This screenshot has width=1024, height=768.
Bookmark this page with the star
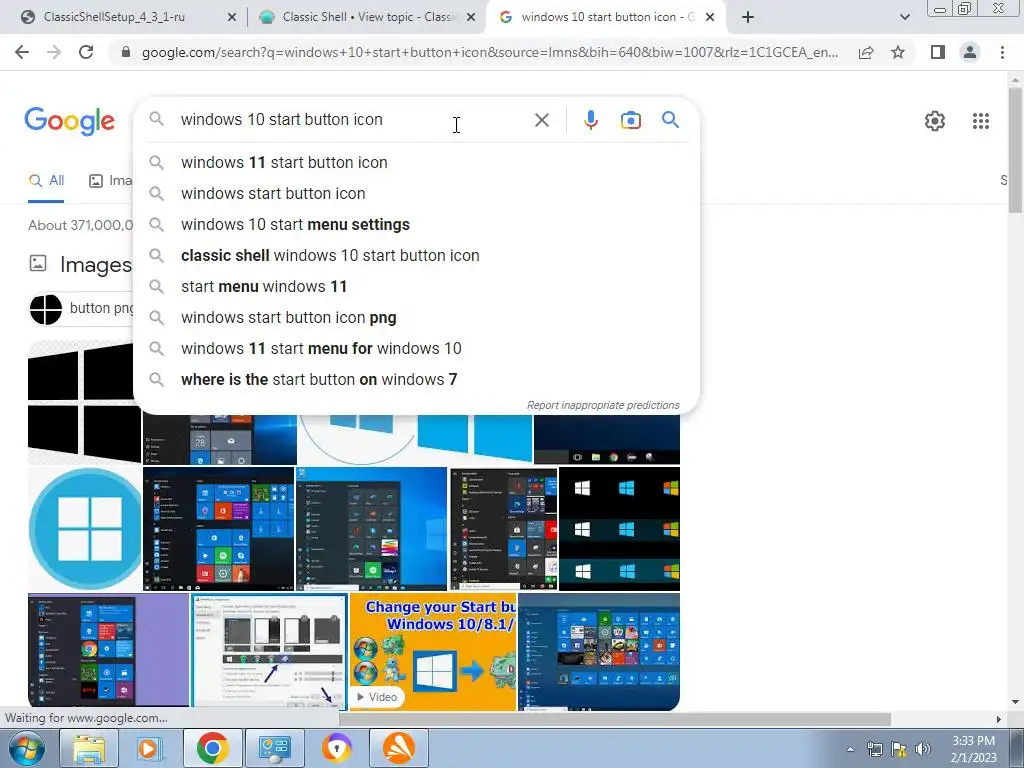point(899,52)
